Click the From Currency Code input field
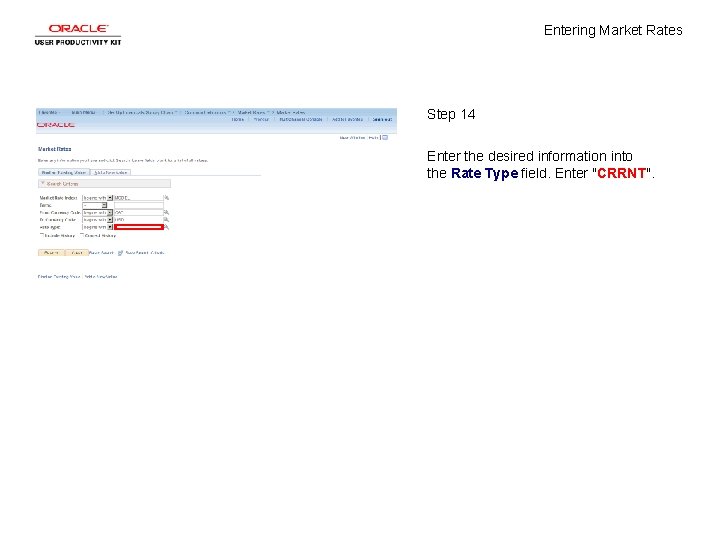720x540 pixels. (139, 213)
